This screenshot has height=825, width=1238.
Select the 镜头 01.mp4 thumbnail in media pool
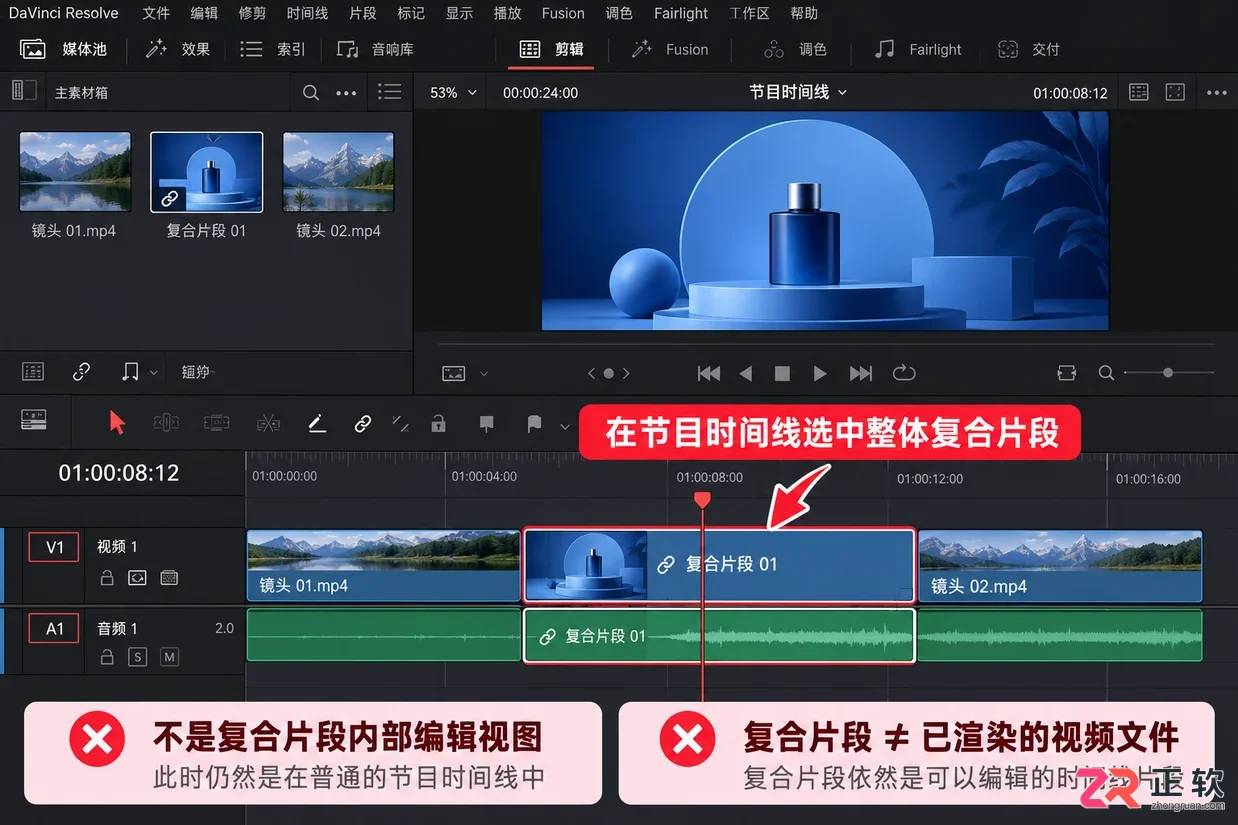click(x=75, y=172)
